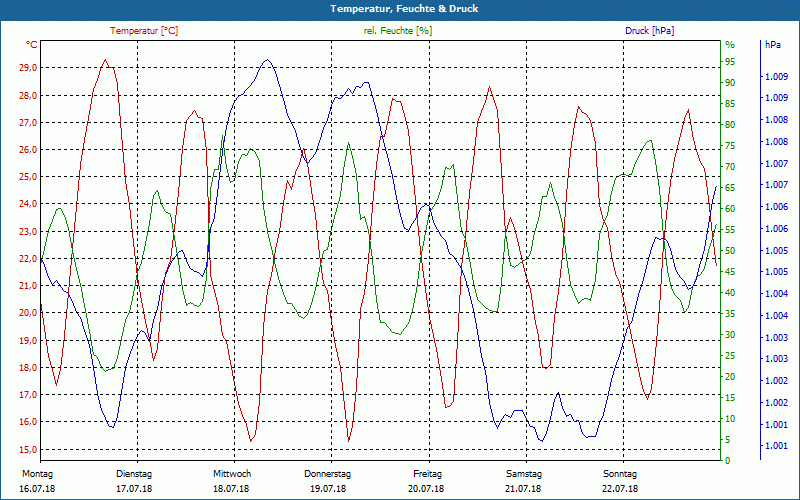Select the 'Samstag' day label
The width and height of the screenshot is (800, 500).
point(523,474)
